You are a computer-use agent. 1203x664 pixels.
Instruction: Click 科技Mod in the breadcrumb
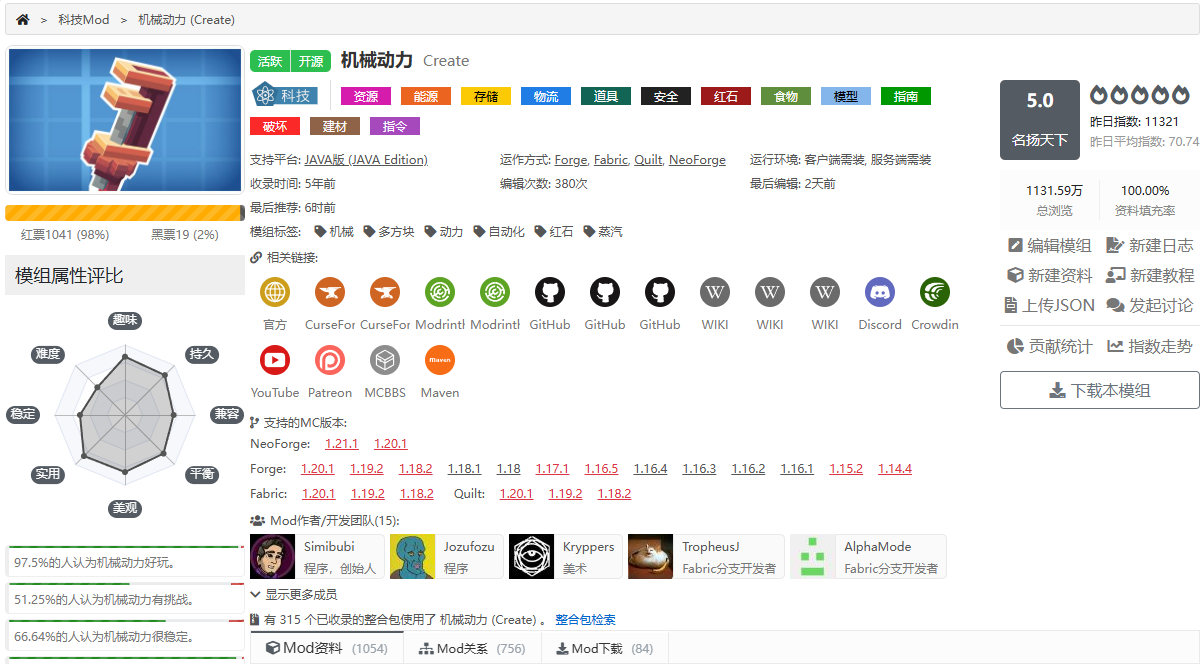pos(84,19)
